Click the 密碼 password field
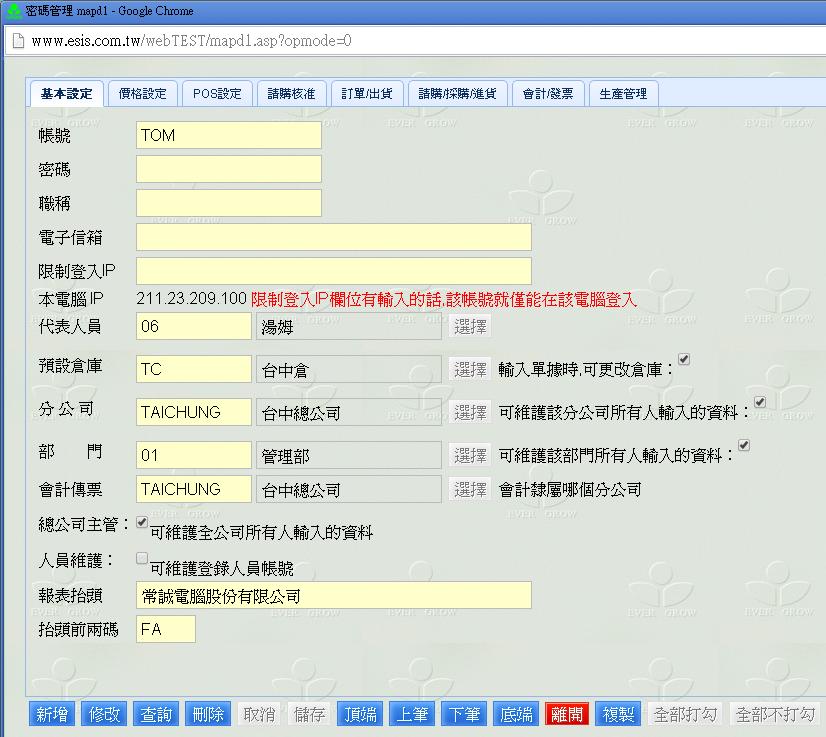Image resolution: width=826 pixels, height=737 pixels. coord(229,169)
